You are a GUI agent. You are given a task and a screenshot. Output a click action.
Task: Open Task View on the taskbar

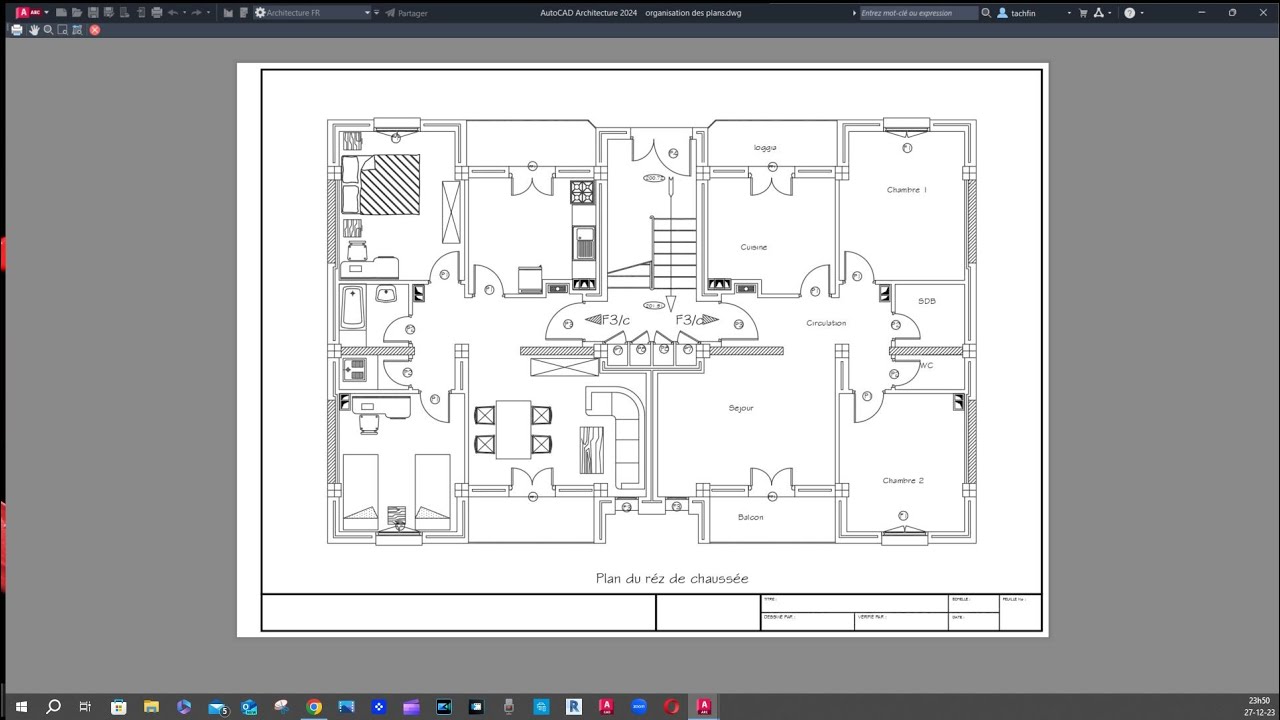point(85,707)
